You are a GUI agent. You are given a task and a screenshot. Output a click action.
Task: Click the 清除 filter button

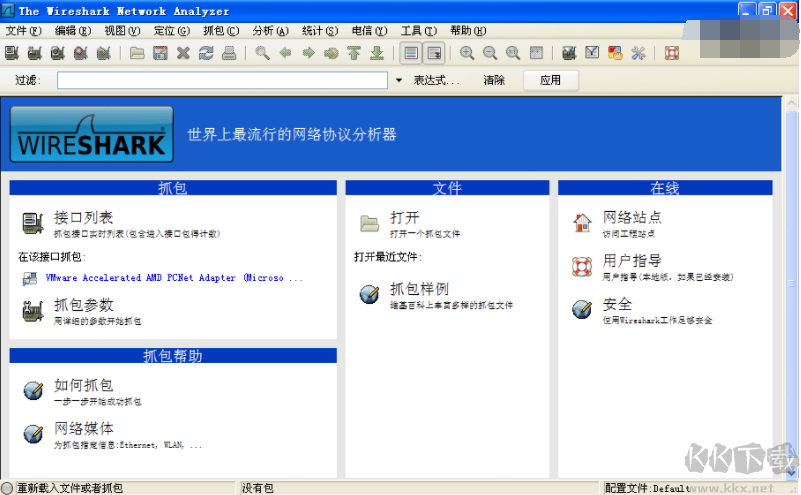click(x=494, y=80)
